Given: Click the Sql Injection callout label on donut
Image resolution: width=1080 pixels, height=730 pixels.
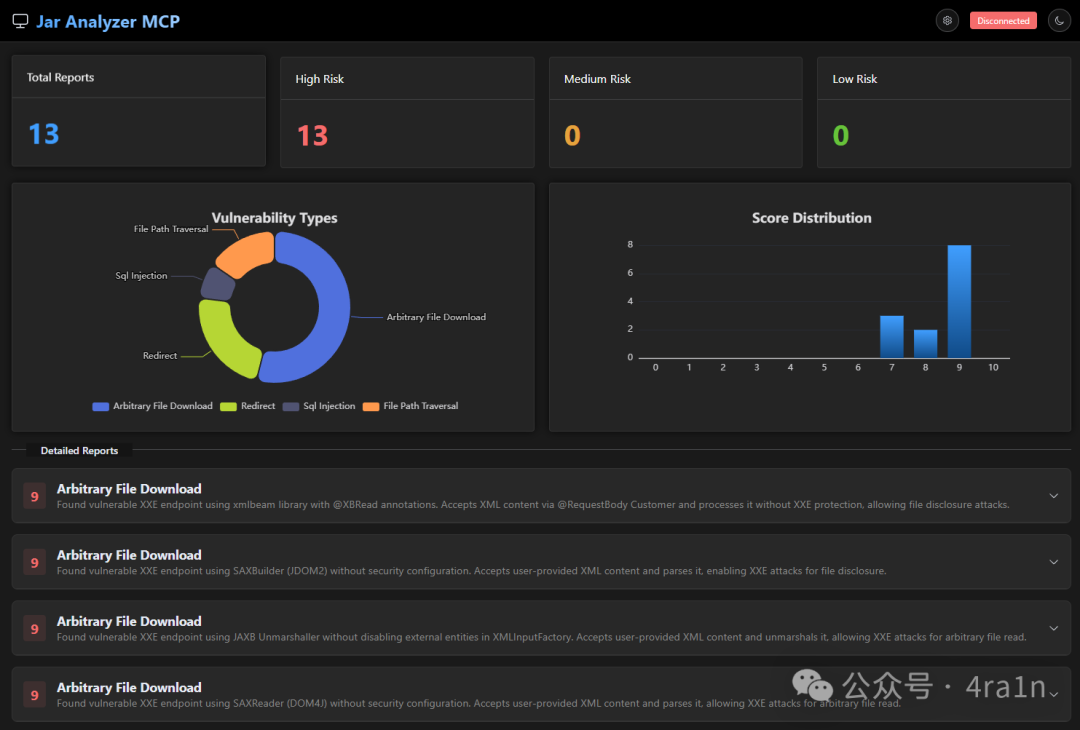Looking at the screenshot, I should coord(141,275).
